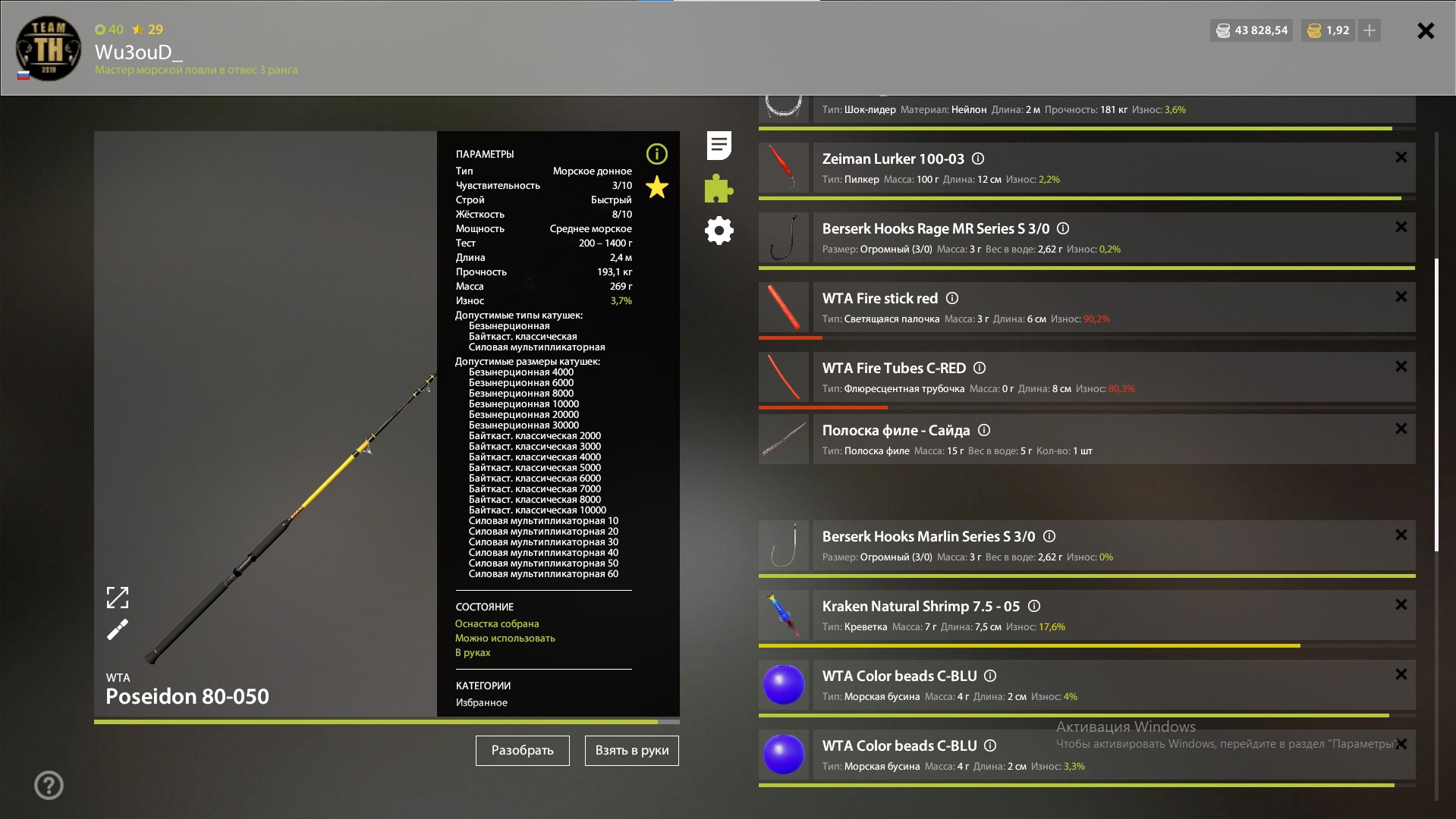Image resolution: width=1456 pixels, height=819 pixels.
Task: Close the inventory with the top X
Action: (1426, 30)
